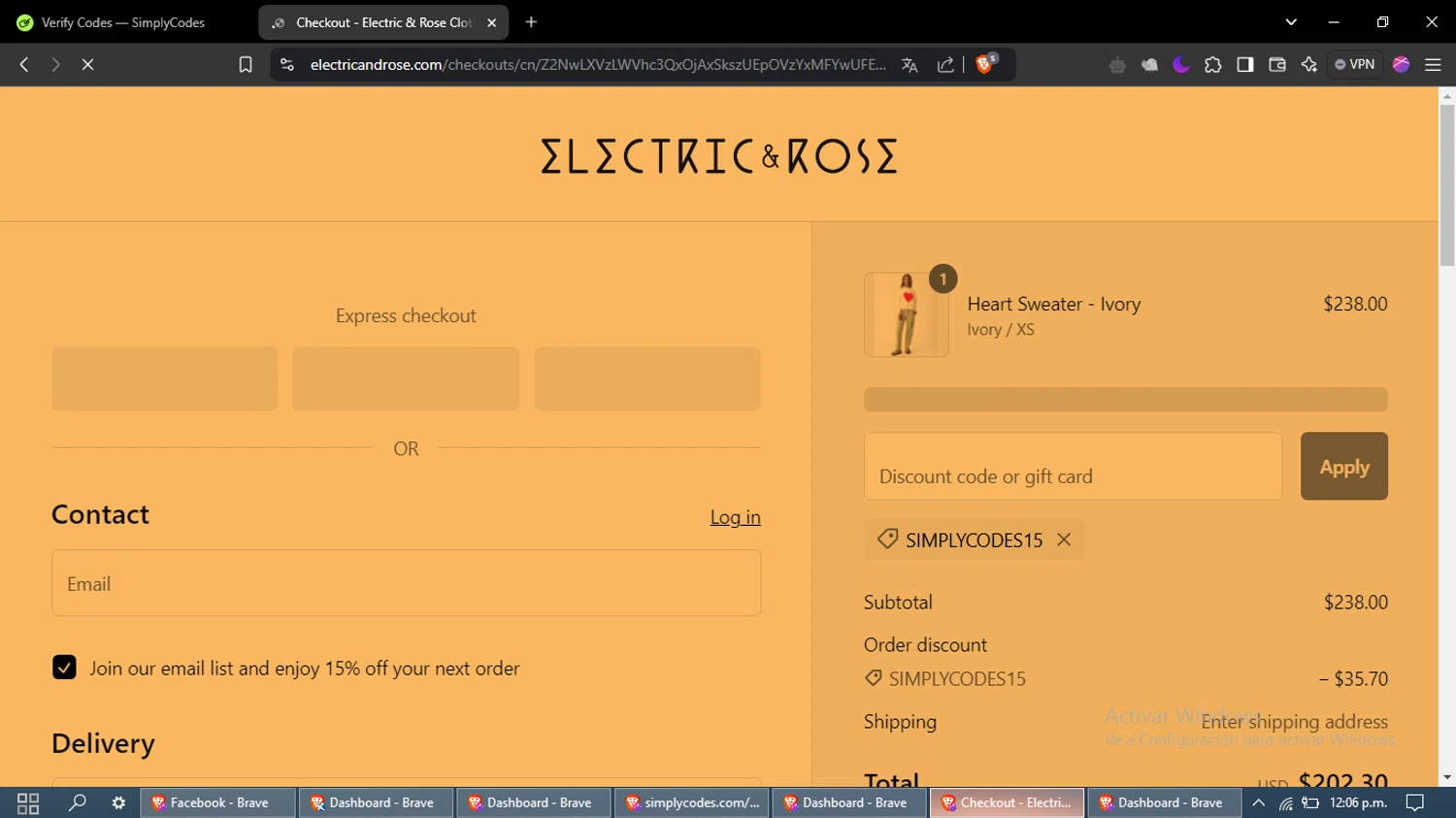Open the profile avatar icon
1456x818 pixels.
pyautogui.click(x=1401, y=64)
